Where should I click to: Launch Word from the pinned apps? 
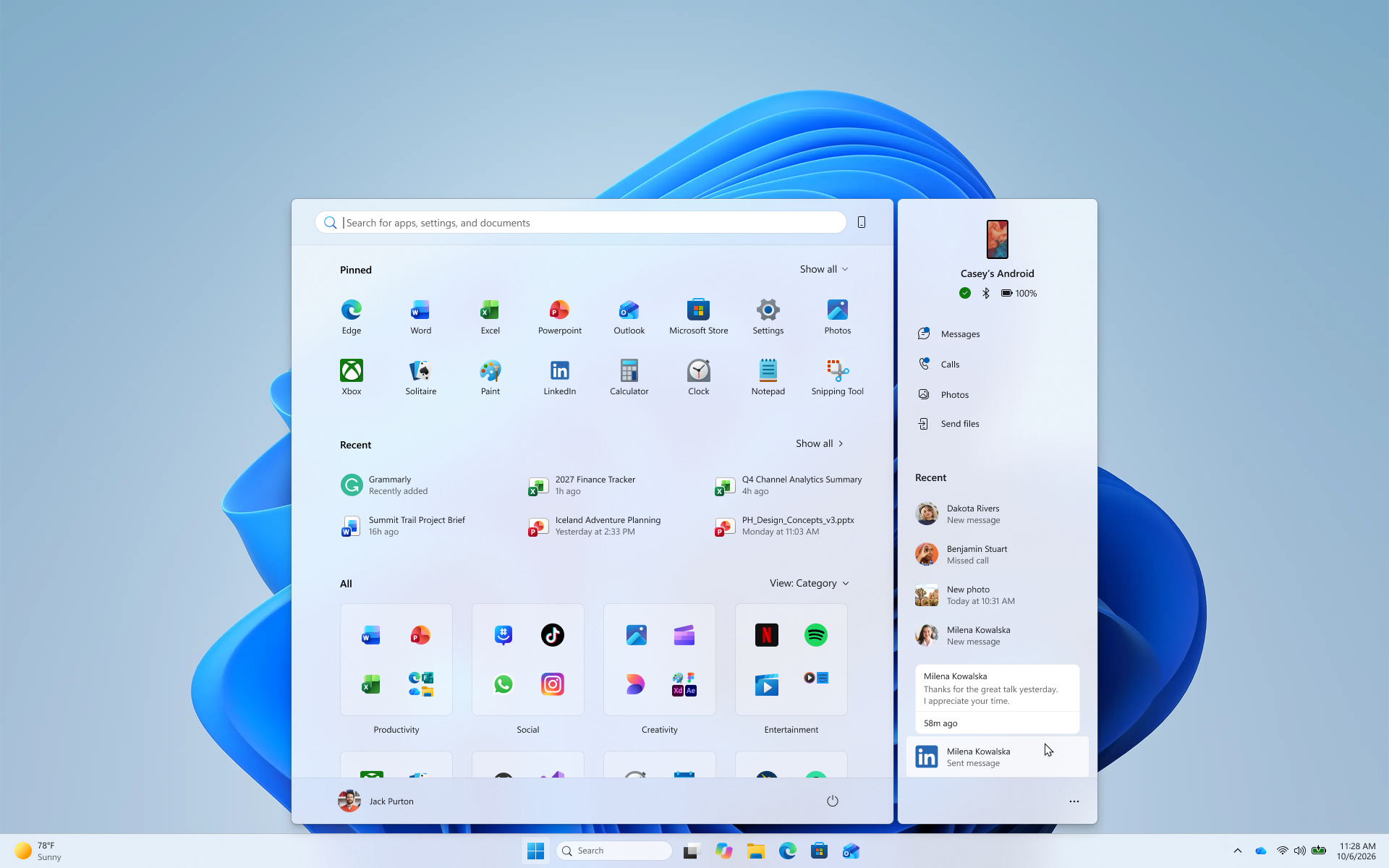(421, 317)
